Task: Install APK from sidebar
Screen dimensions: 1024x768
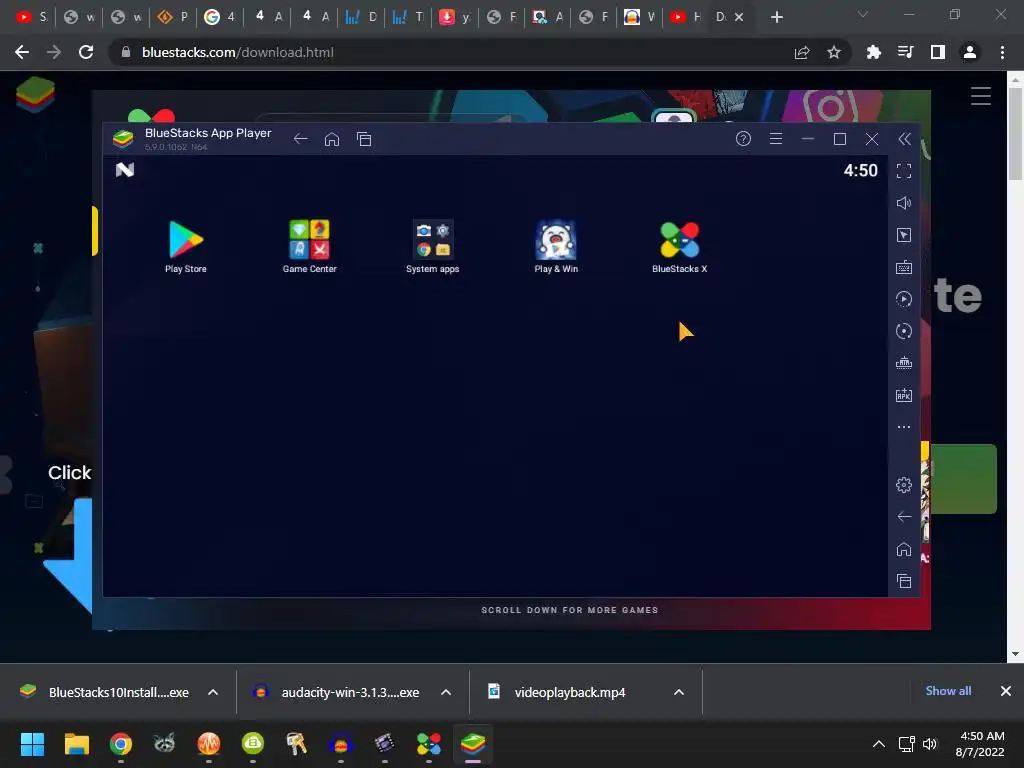Action: click(x=904, y=395)
